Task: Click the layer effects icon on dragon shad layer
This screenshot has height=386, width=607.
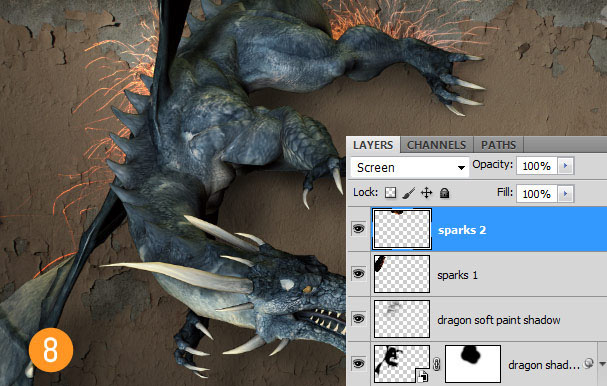Action: point(589,364)
